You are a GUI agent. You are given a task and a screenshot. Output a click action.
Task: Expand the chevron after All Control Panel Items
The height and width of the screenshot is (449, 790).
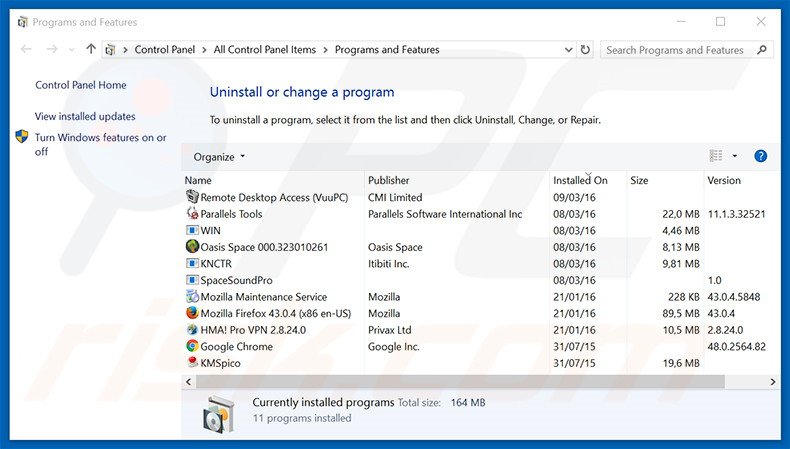325,50
